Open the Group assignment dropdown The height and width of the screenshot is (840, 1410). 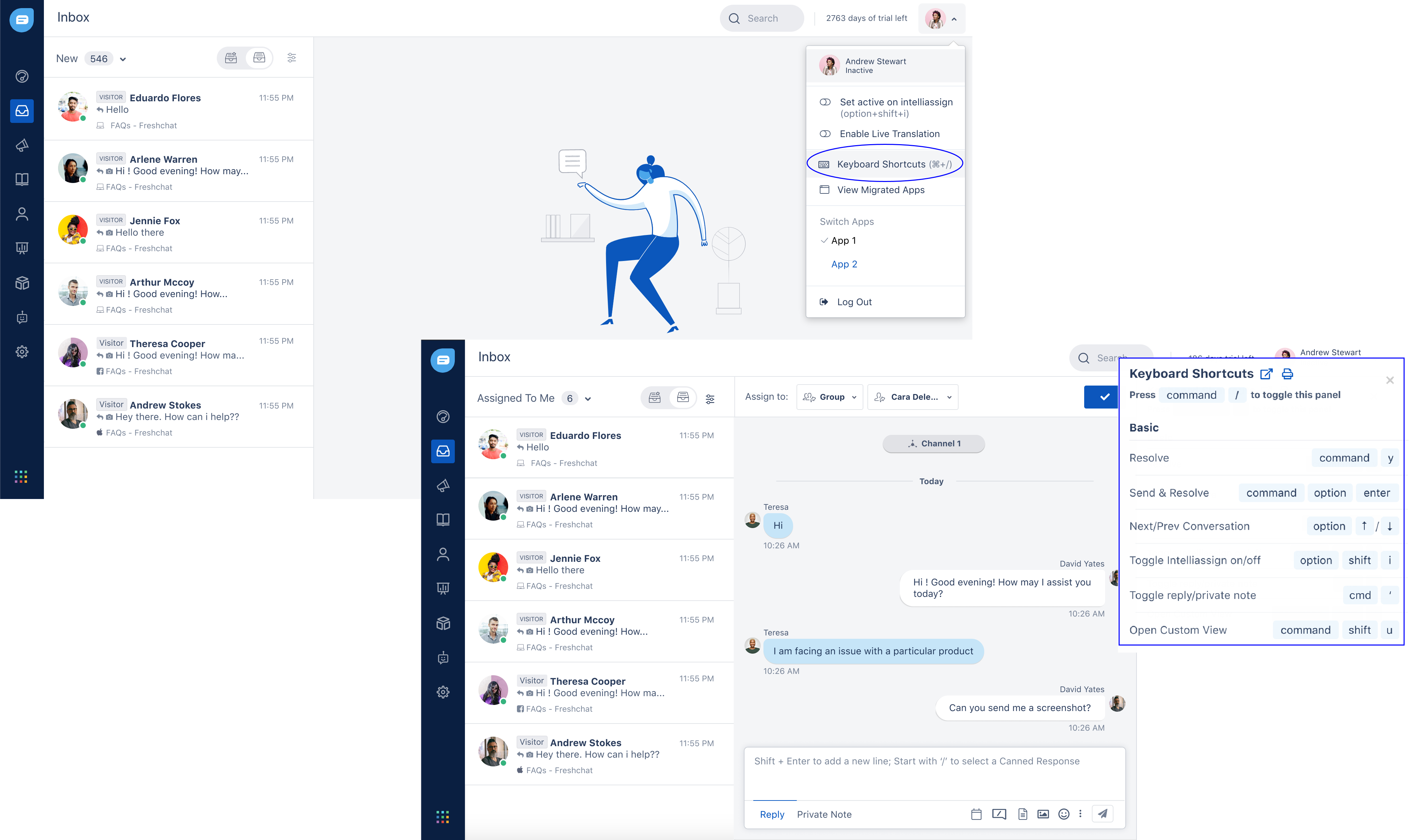pos(829,397)
